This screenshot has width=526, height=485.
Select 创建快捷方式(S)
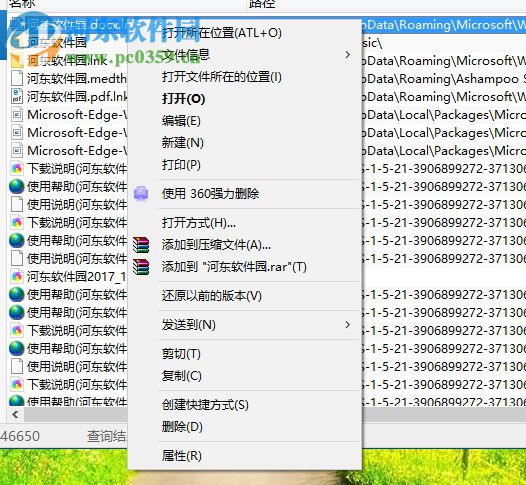[205, 405]
